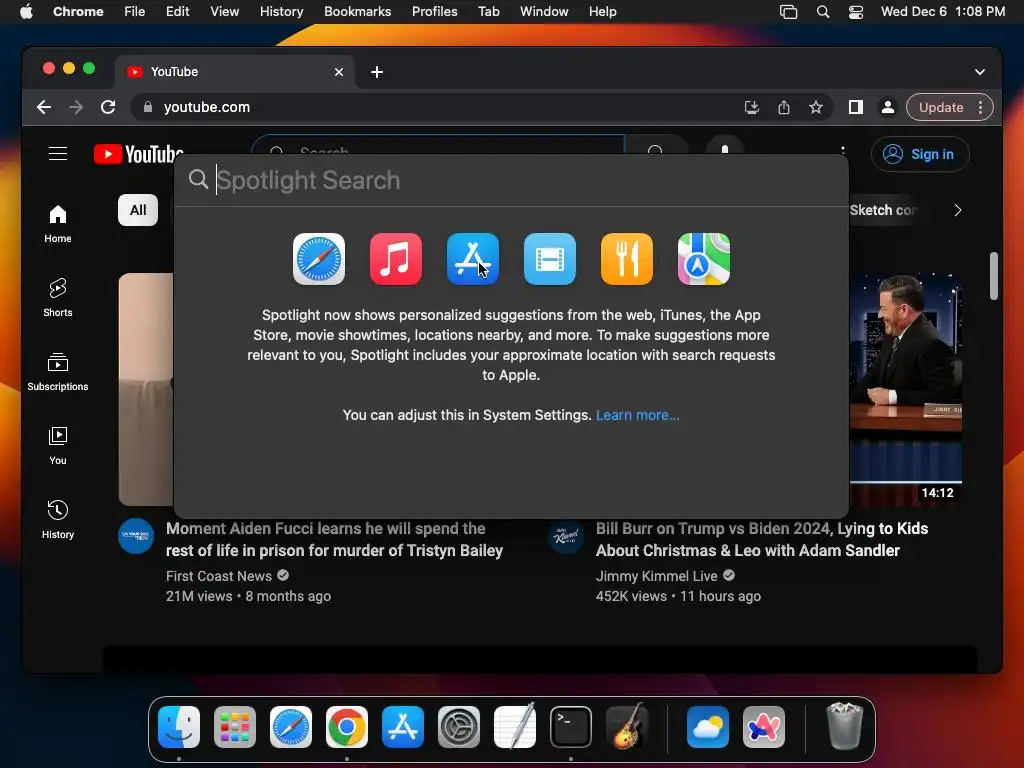Select the restaurants fork-and-knife icon in Spotlight
The image size is (1024, 768).
click(627, 259)
